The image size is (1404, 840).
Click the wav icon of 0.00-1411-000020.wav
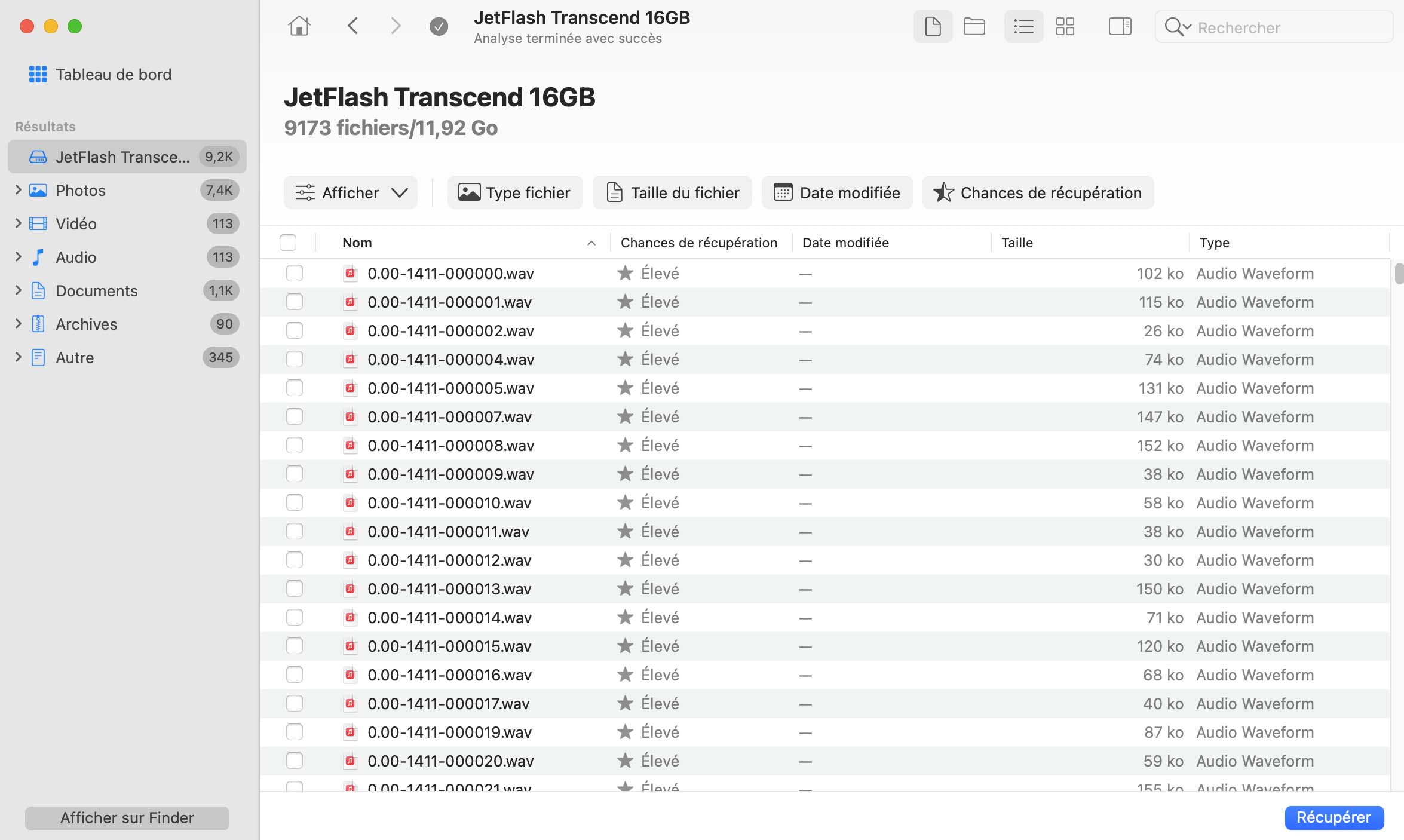tap(351, 761)
